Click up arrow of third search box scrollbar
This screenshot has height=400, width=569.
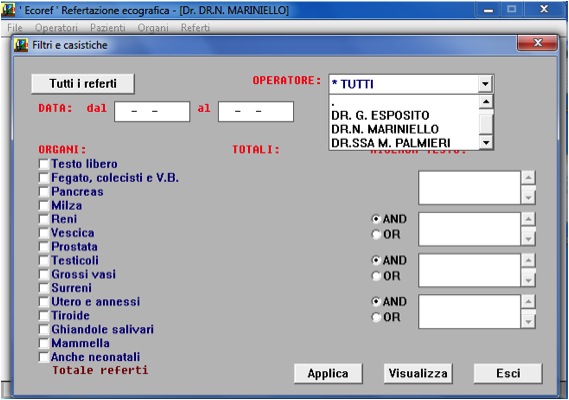(528, 260)
